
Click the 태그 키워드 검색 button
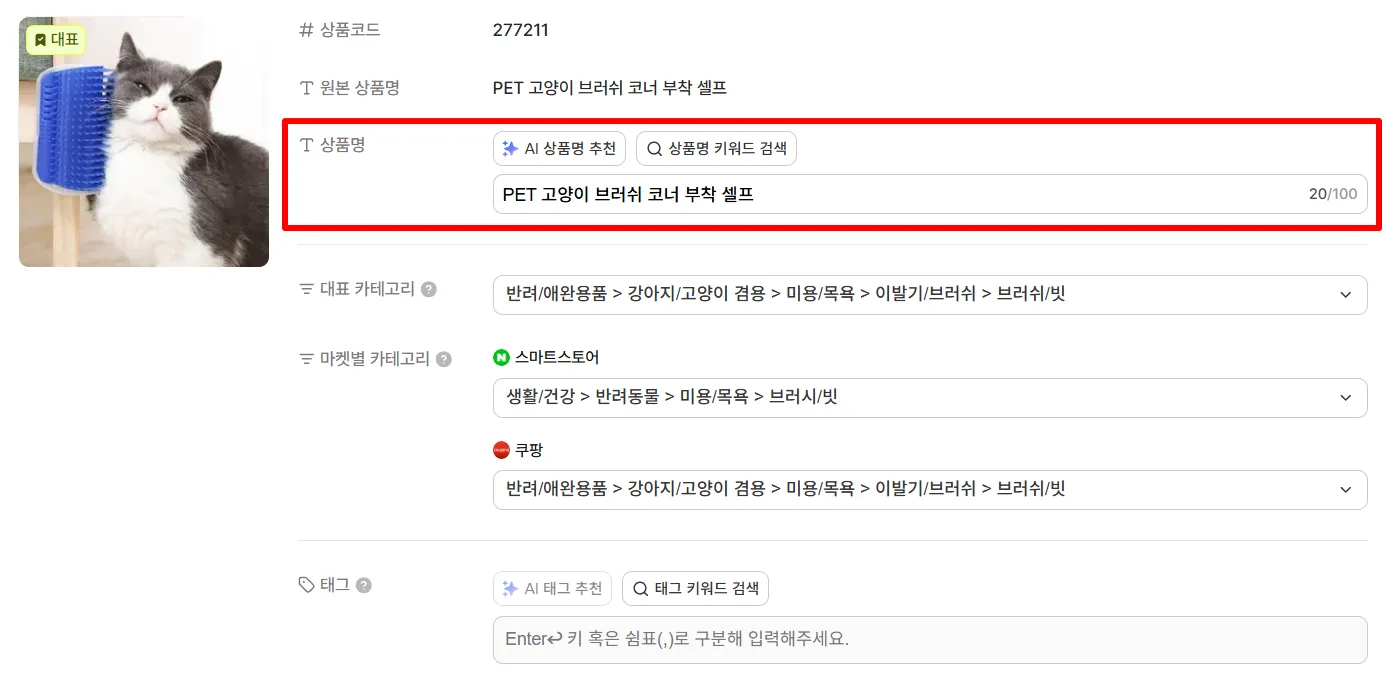click(x=695, y=589)
